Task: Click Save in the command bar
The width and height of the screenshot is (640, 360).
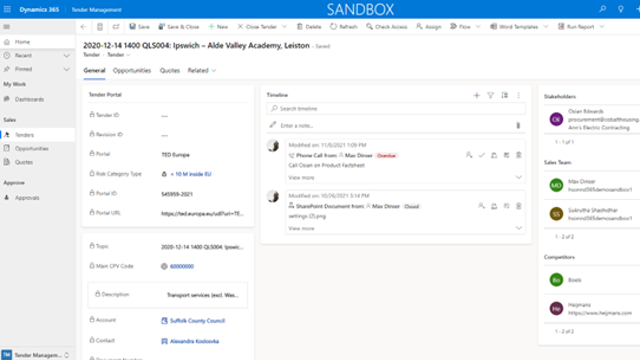Action: 139,27
